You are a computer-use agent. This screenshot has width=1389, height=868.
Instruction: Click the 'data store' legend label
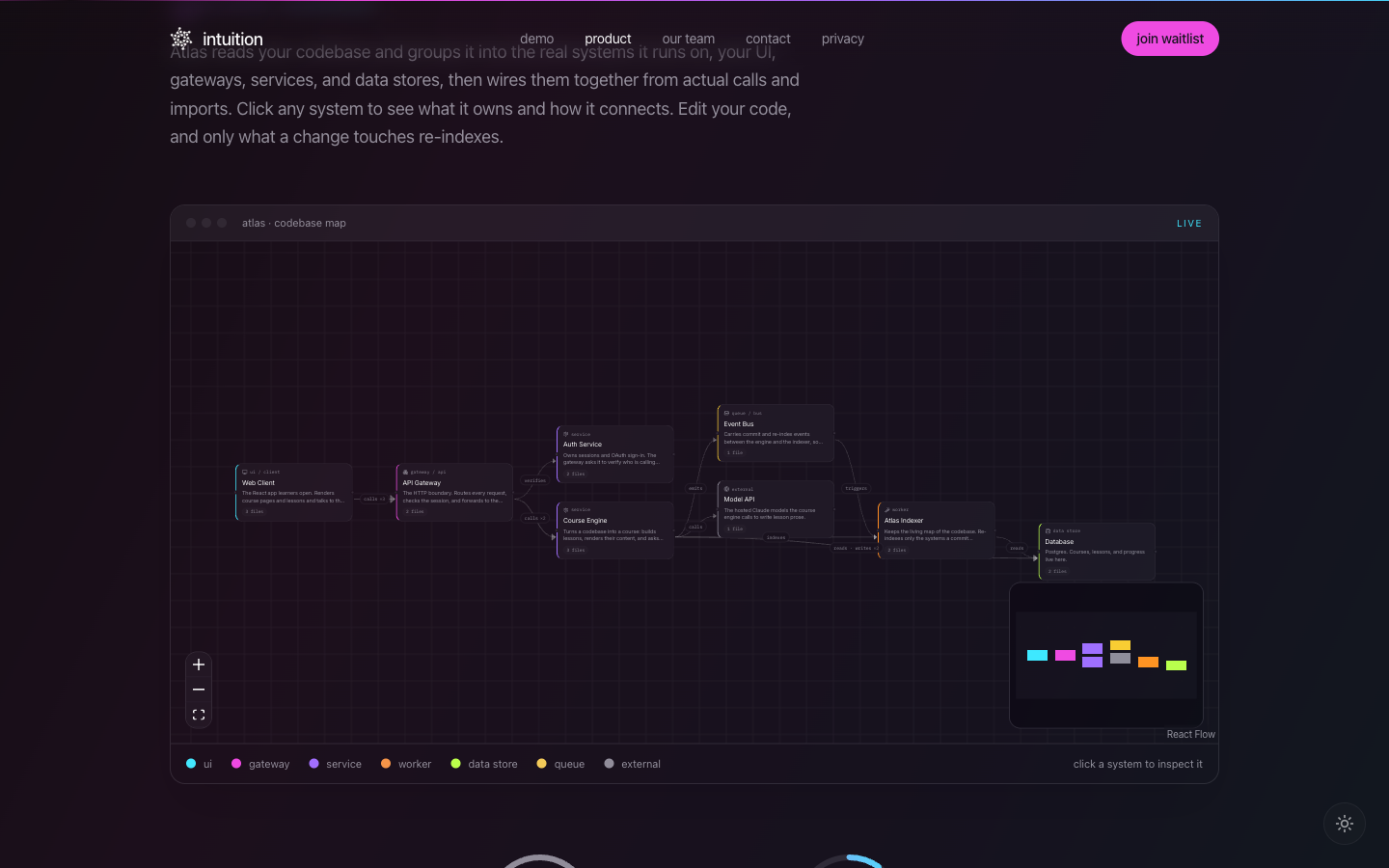[x=493, y=764]
